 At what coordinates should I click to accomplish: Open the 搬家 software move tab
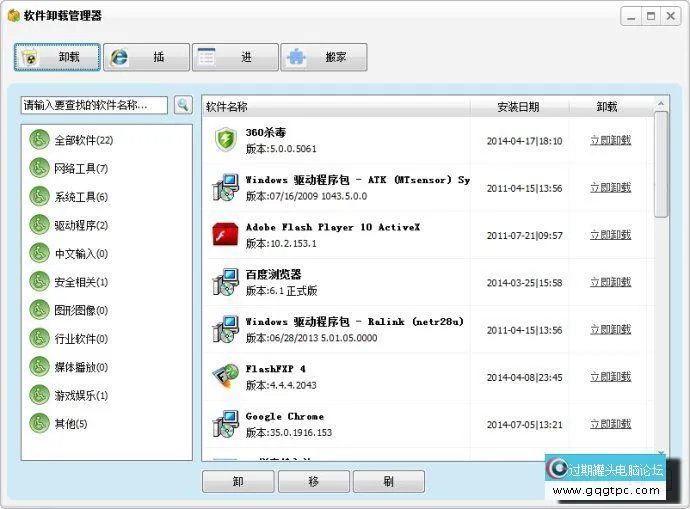[324, 57]
